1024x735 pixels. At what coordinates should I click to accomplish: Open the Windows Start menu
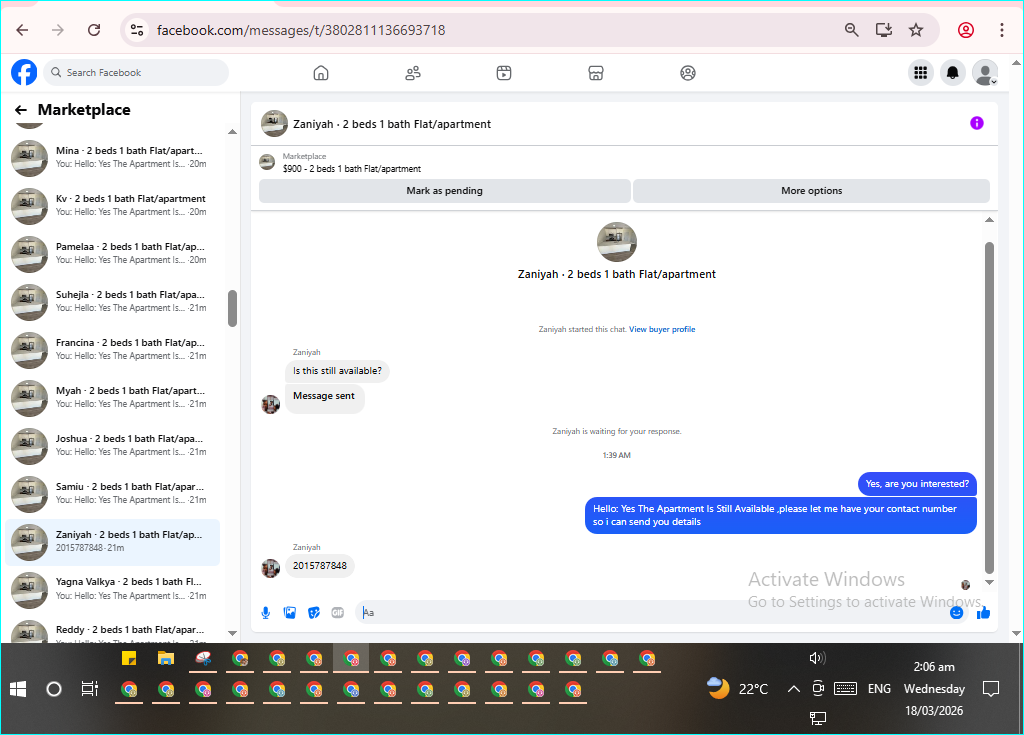[x=18, y=689]
